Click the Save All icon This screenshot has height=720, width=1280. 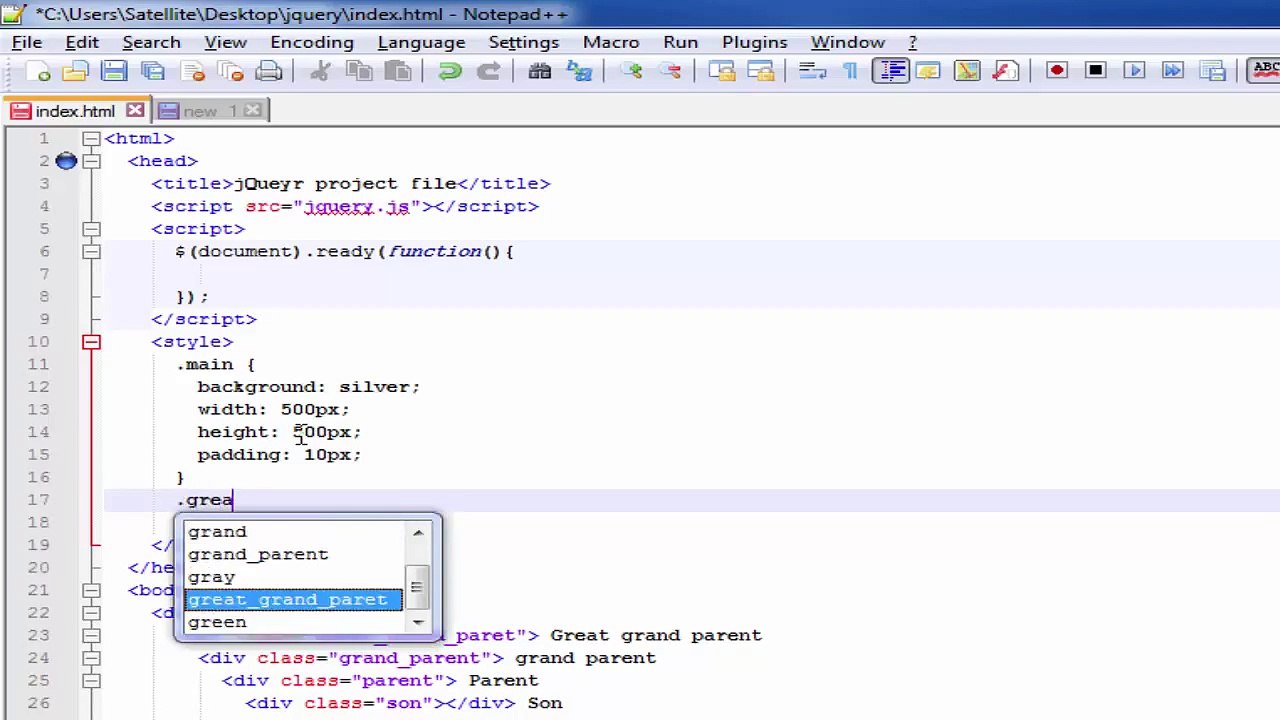pos(153,71)
